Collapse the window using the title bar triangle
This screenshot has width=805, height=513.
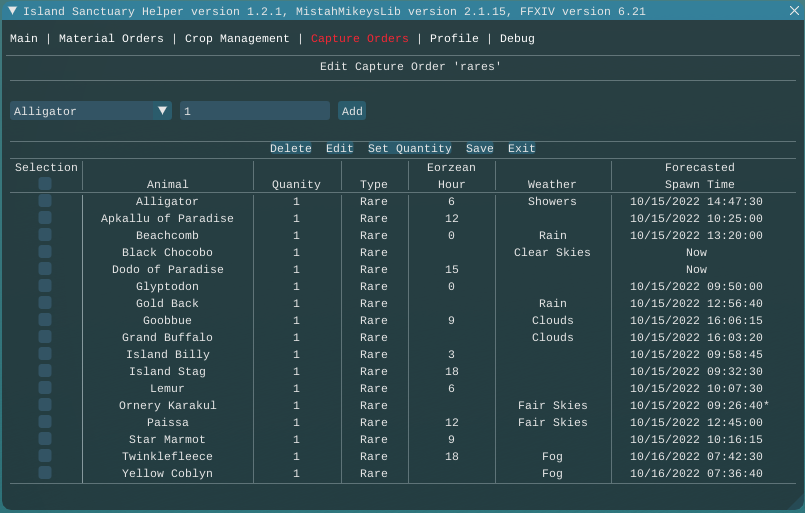[x=12, y=11]
